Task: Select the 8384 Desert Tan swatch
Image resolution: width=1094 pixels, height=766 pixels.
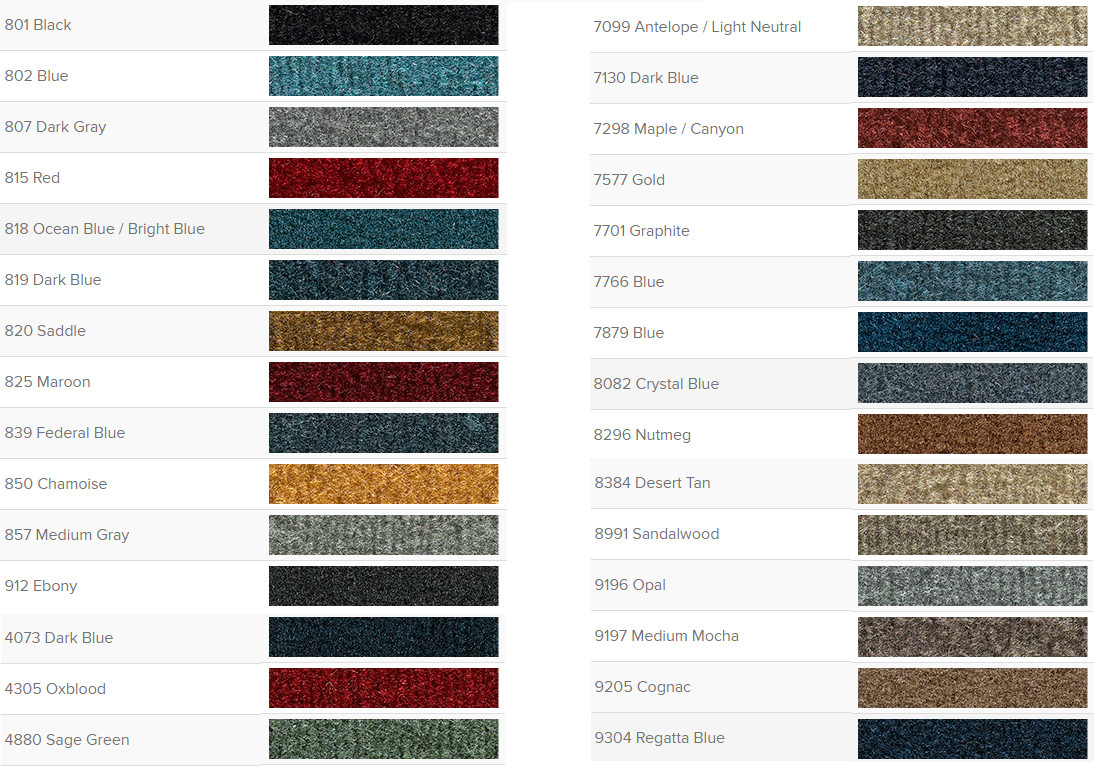Action: pyautogui.click(x=973, y=484)
